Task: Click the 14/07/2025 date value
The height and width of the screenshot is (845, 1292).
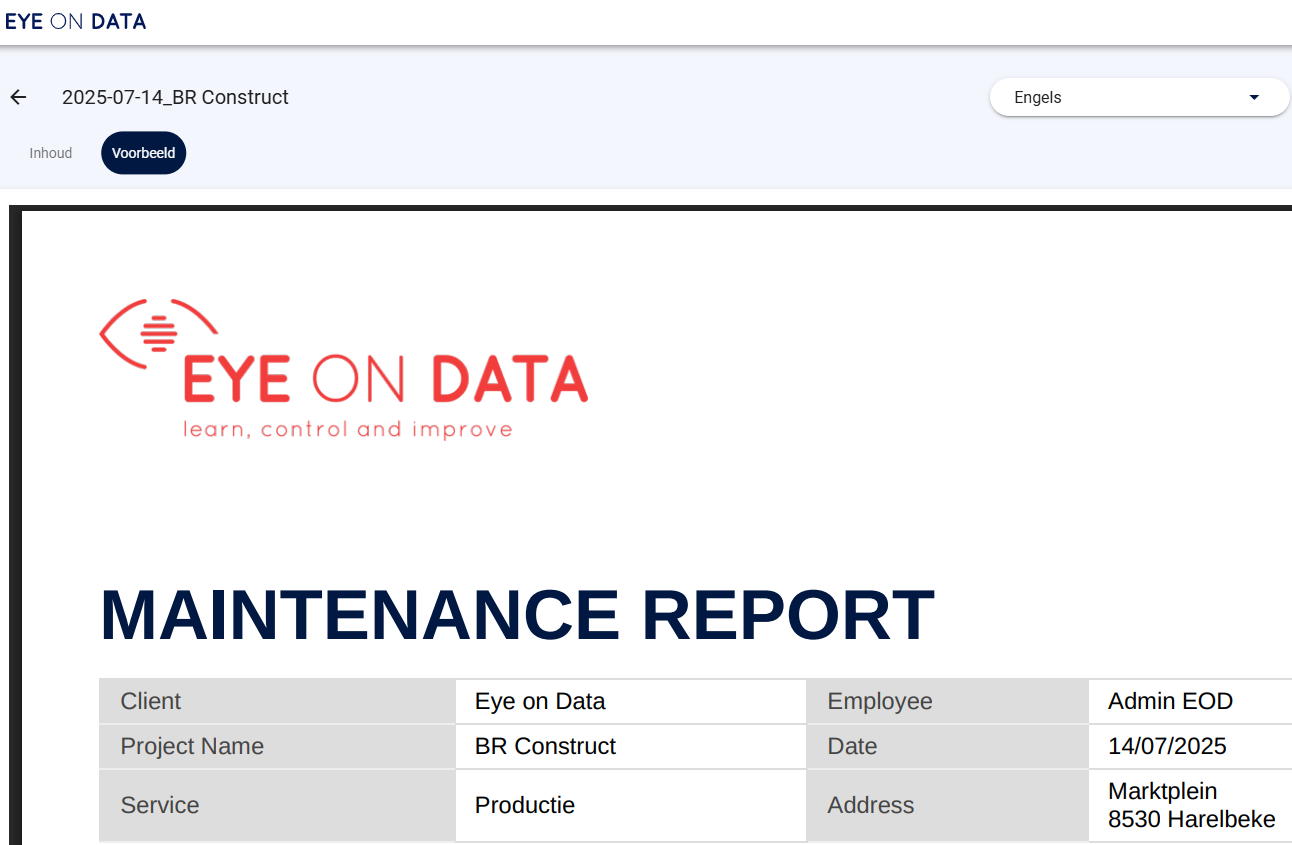Action: click(1167, 746)
